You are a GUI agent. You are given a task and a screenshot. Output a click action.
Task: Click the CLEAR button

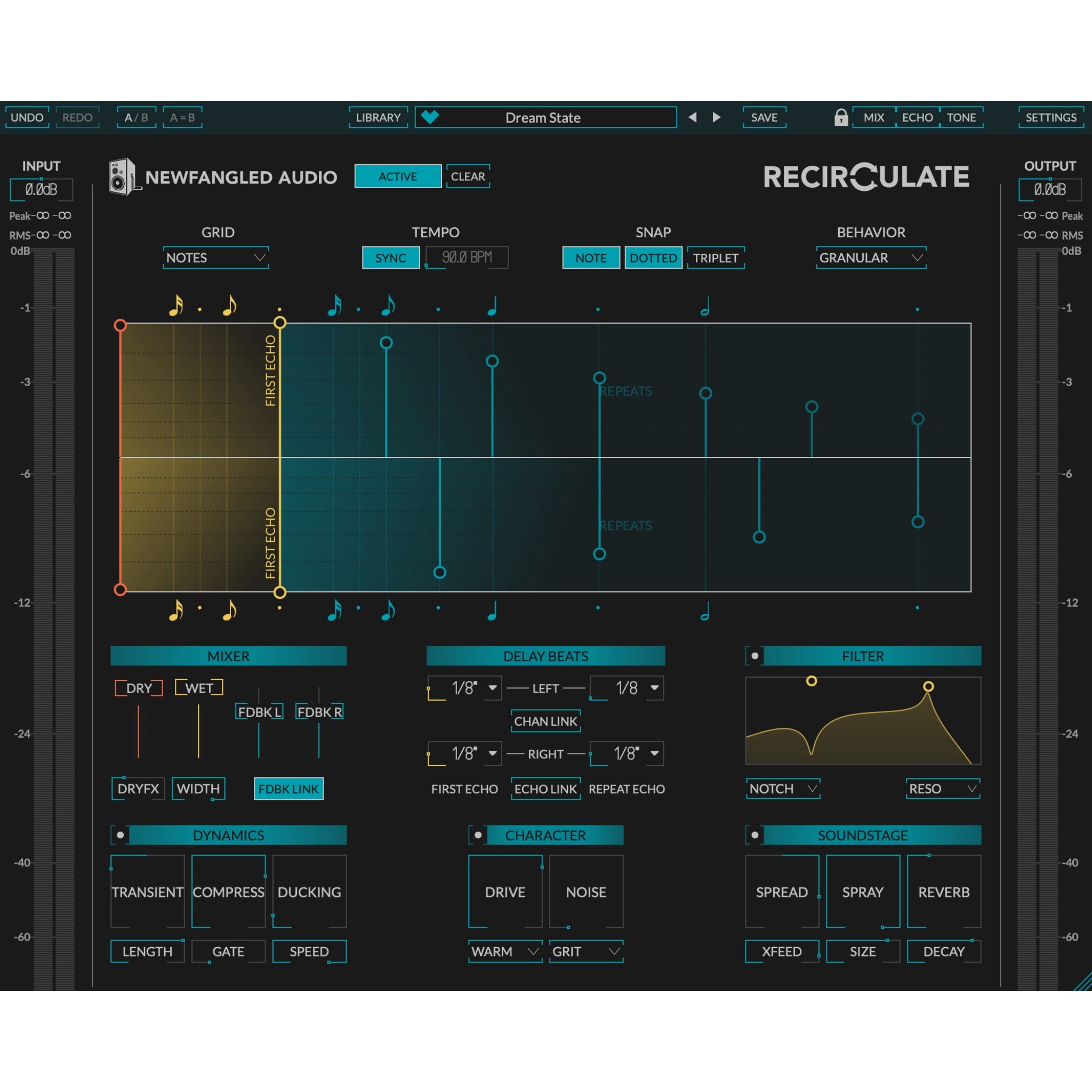[x=468, y=176]
